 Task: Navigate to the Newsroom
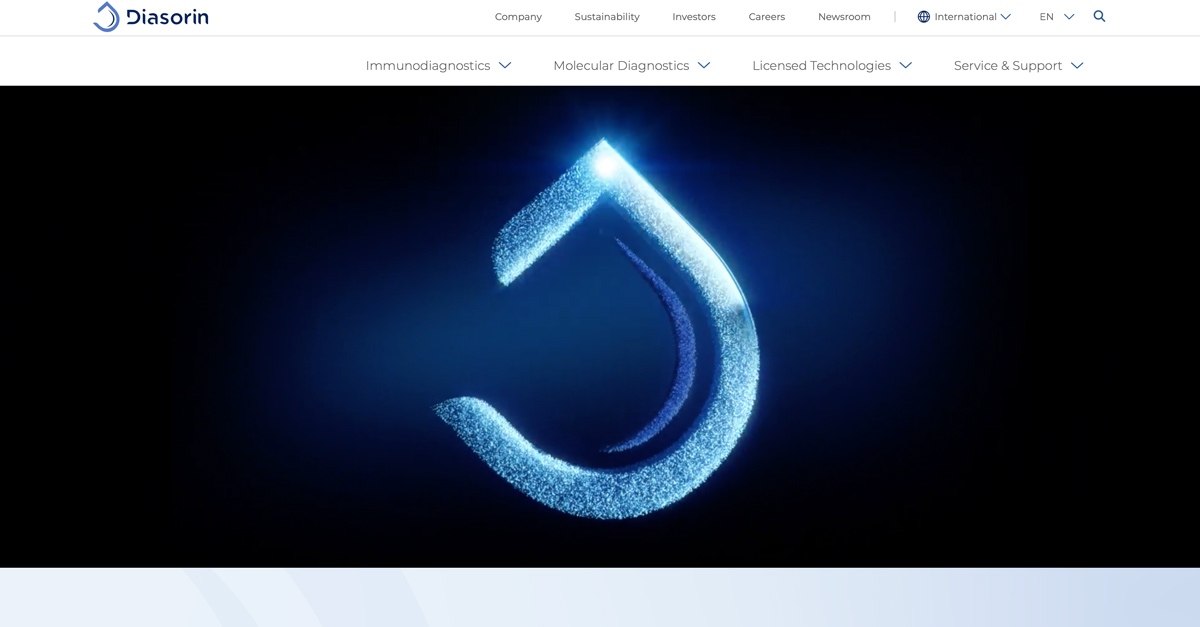click(844, 17)
